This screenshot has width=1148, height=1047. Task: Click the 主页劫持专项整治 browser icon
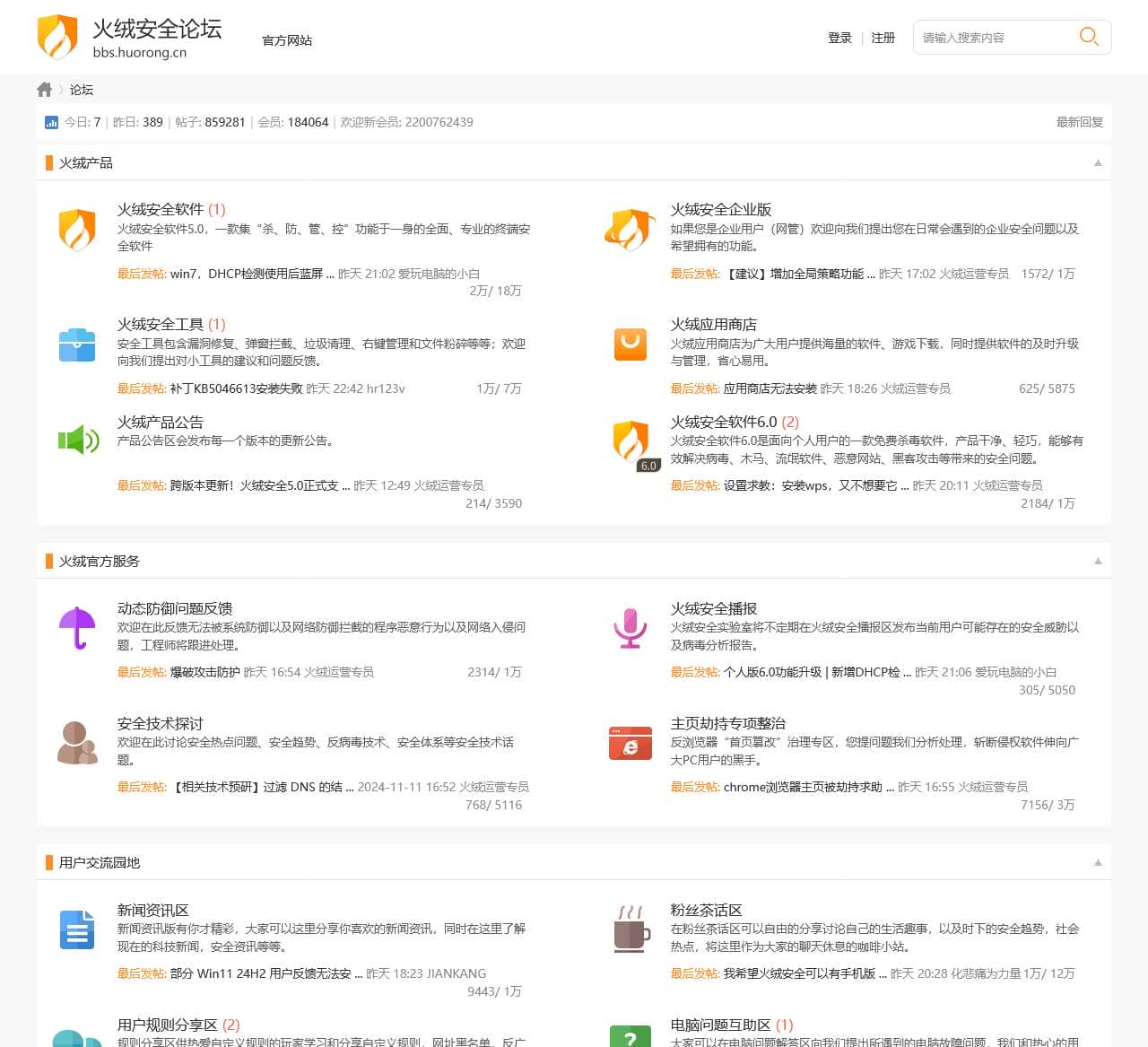coord(631,743)
